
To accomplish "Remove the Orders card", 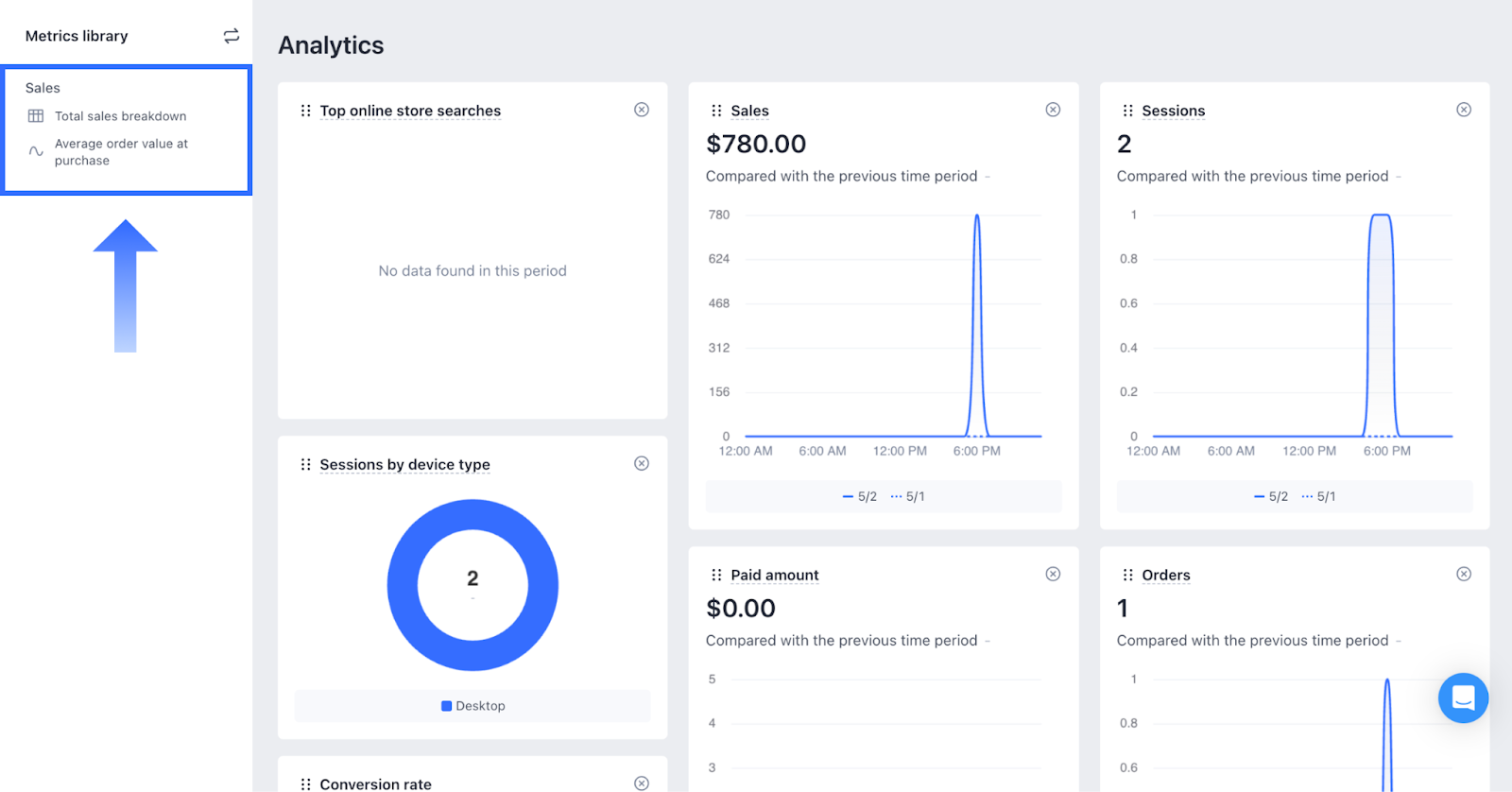I will (1464, 574).
